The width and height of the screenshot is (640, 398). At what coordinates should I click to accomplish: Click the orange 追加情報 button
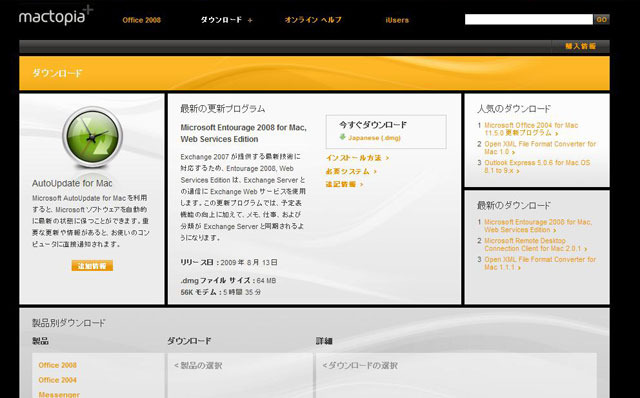pos(92,266)
